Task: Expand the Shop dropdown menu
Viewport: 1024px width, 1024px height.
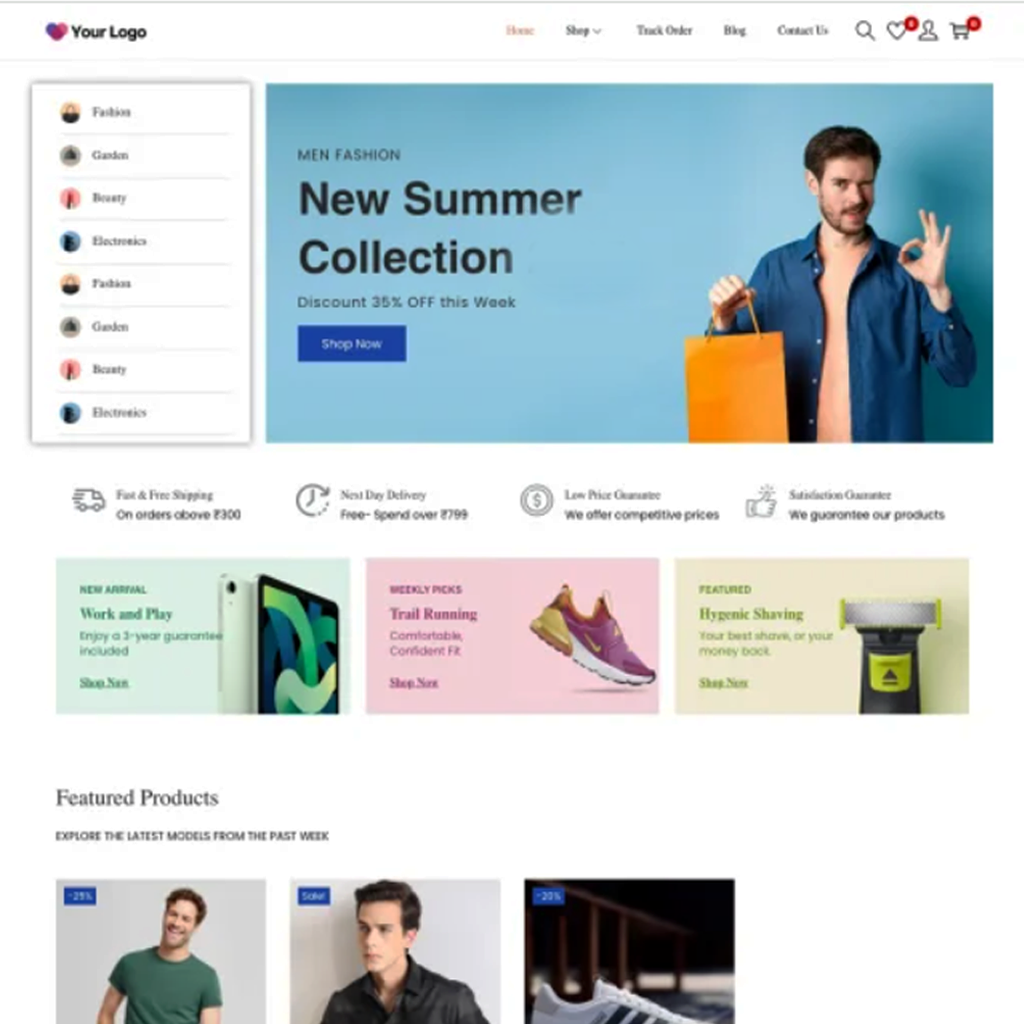Action: tap(583, 31)
